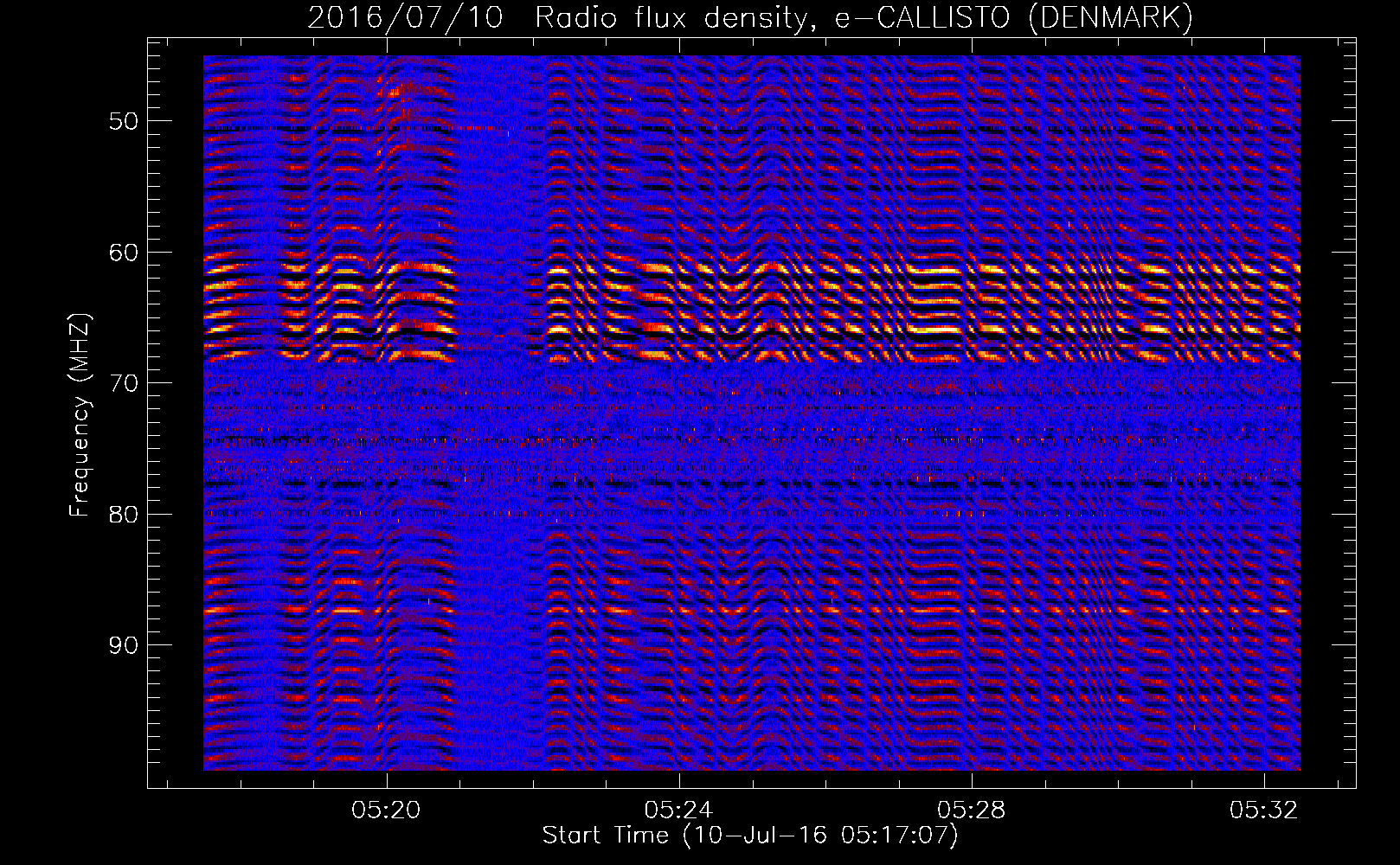Image resolution: width=1400 pixels, height=865 pixels.
Task: Click the 70 frequency tick label
Action: point(123,383)
